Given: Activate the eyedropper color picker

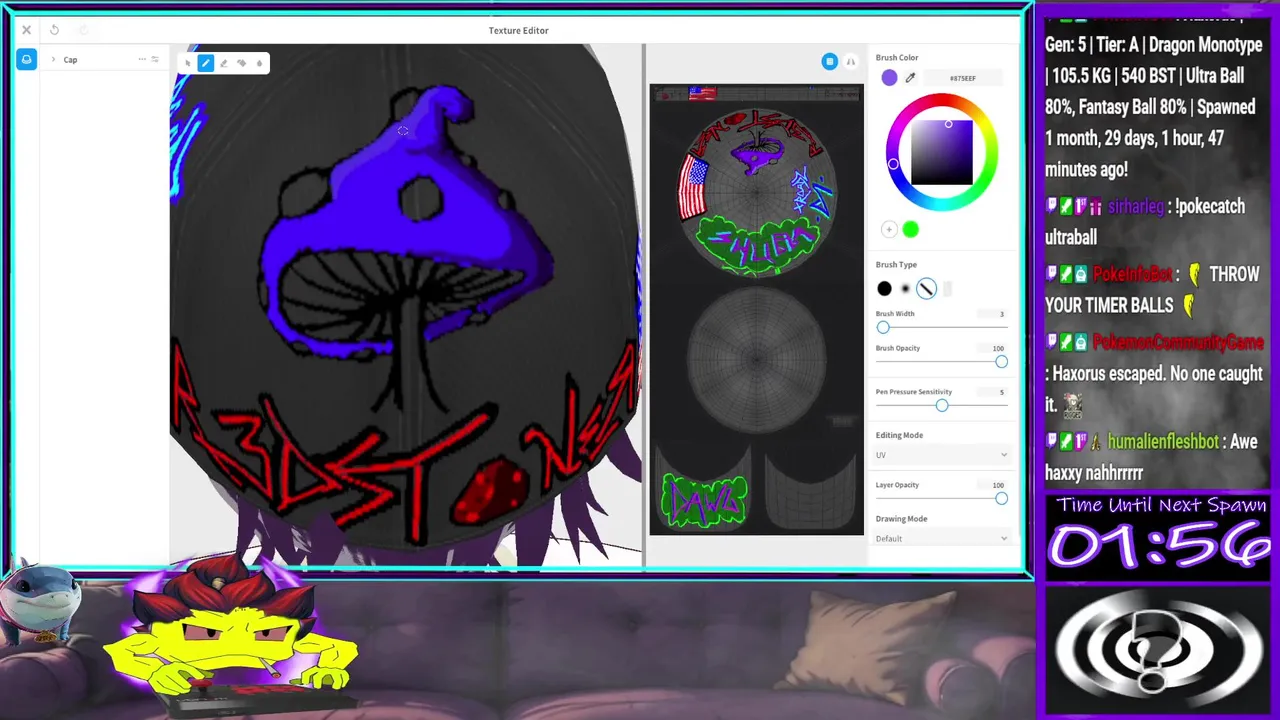Looking at the screenshot, I should pyautogui.click(x=910, y=78).
